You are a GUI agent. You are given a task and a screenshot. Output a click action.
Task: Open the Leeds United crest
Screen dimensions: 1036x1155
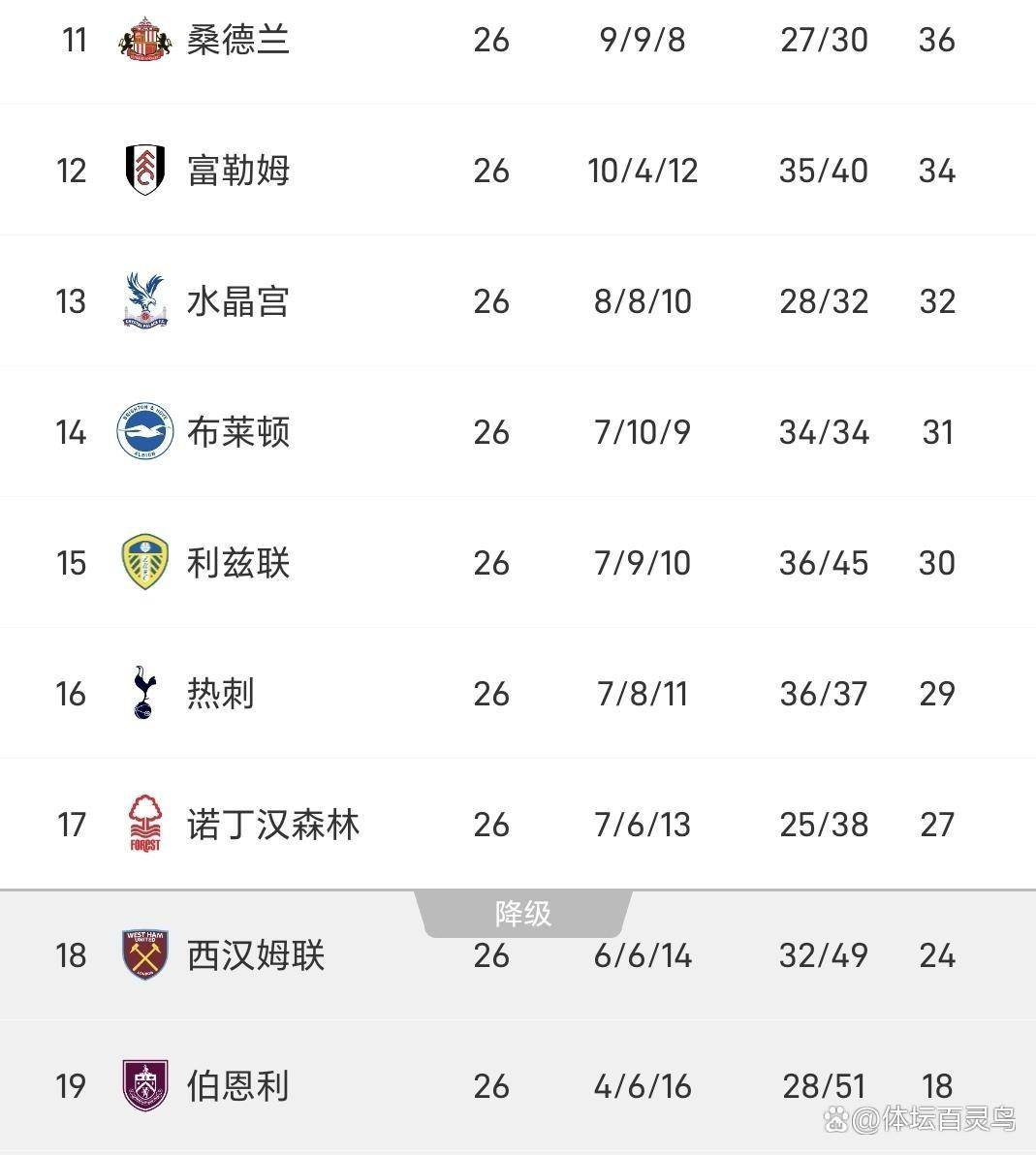pyautogui.click(x=145, y=563)
